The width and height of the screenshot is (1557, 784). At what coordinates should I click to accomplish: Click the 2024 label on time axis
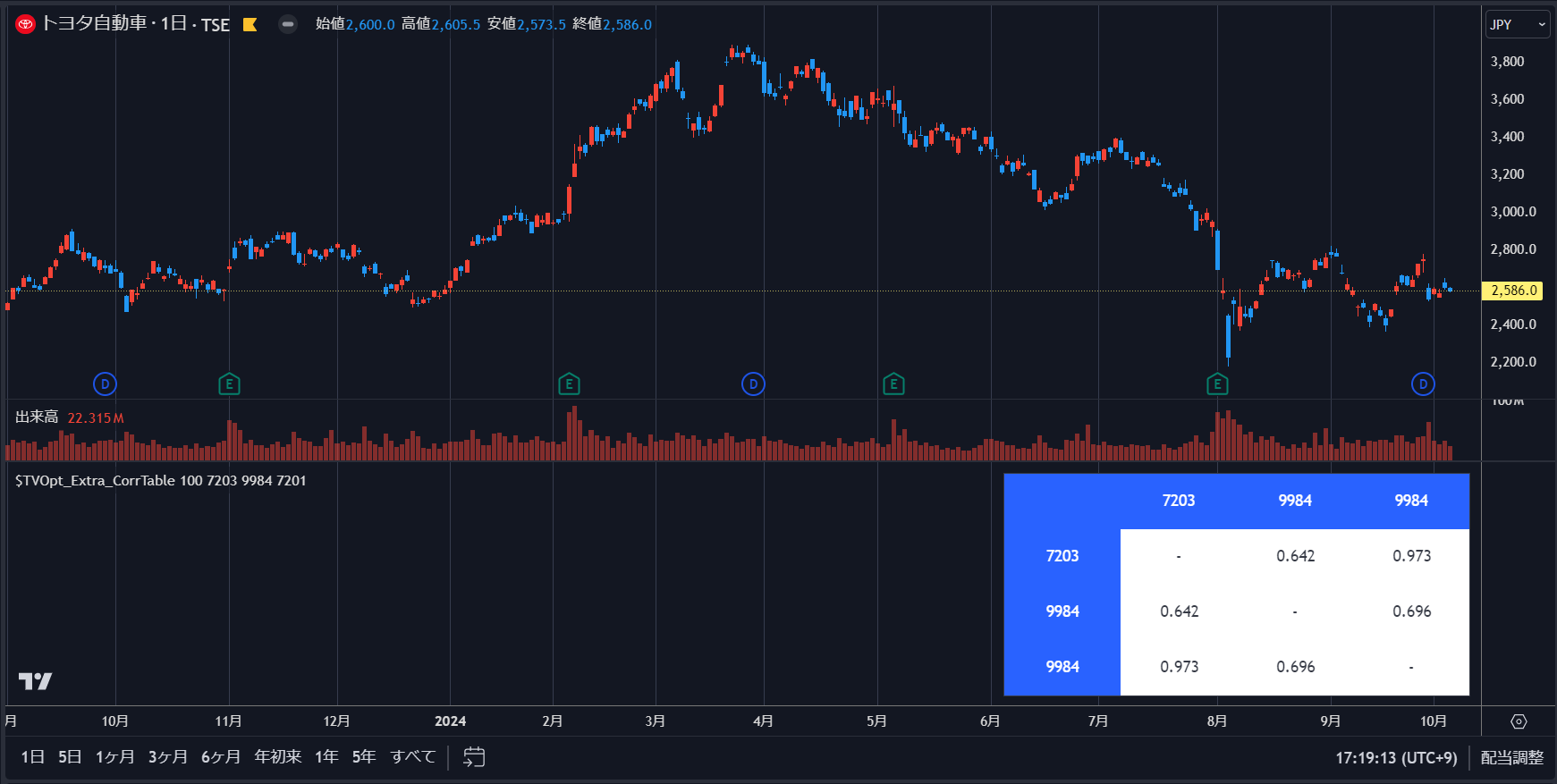(450, 721)
